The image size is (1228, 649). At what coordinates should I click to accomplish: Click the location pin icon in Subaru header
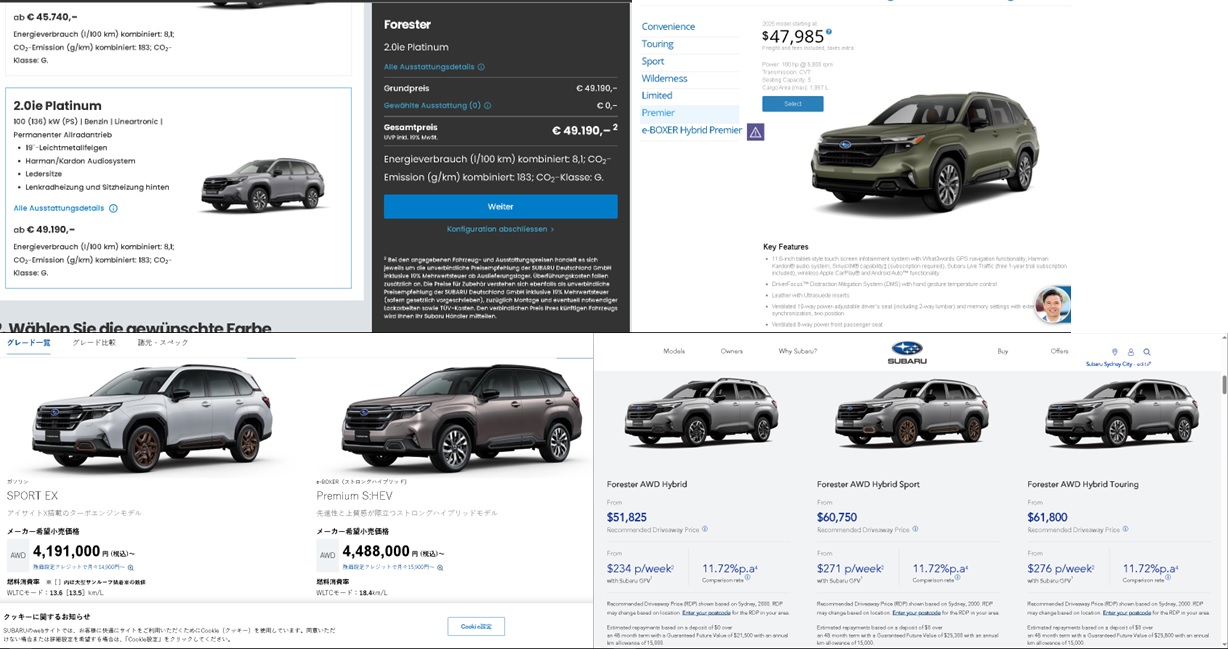1114,352
